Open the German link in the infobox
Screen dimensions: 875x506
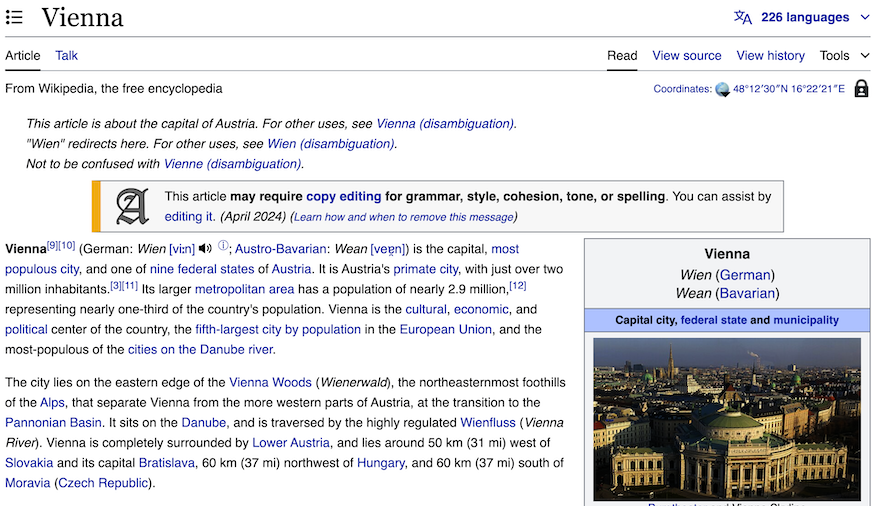pos(745,275)
